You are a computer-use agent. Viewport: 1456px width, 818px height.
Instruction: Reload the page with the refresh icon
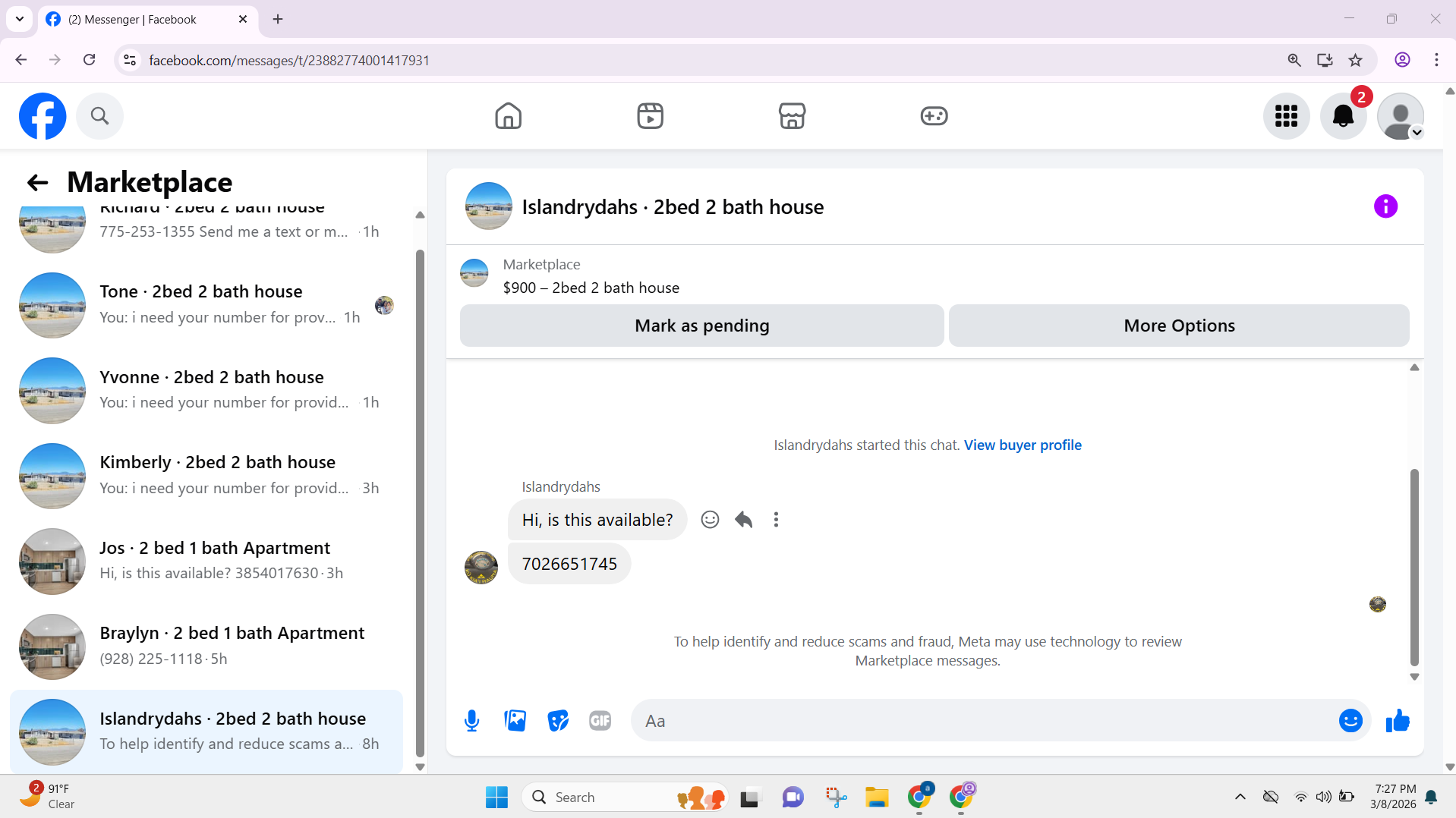click(x=89, y=60)
